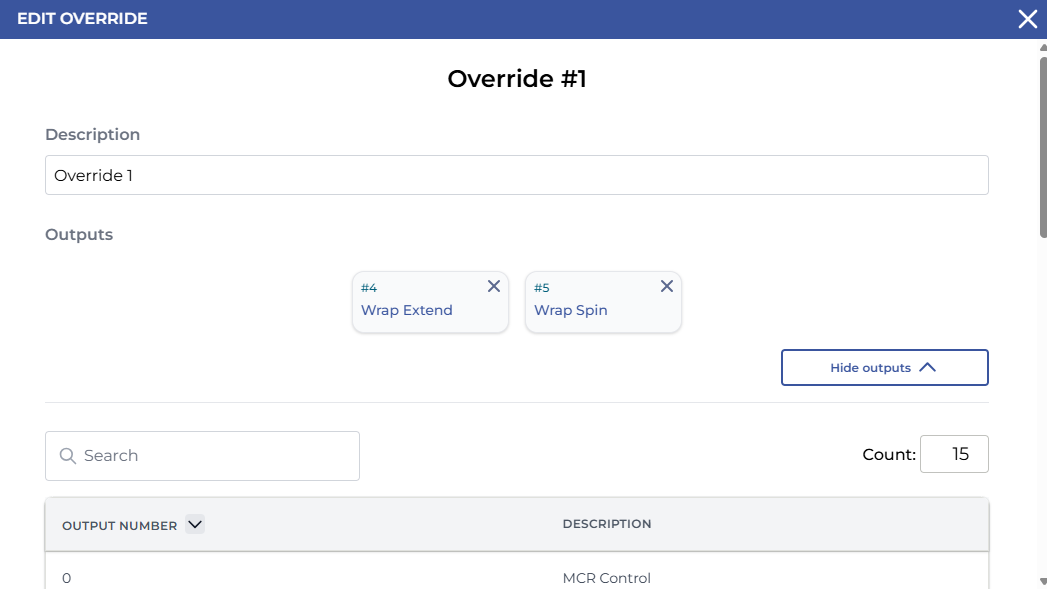Click the Description column header in table

(606, 524)
